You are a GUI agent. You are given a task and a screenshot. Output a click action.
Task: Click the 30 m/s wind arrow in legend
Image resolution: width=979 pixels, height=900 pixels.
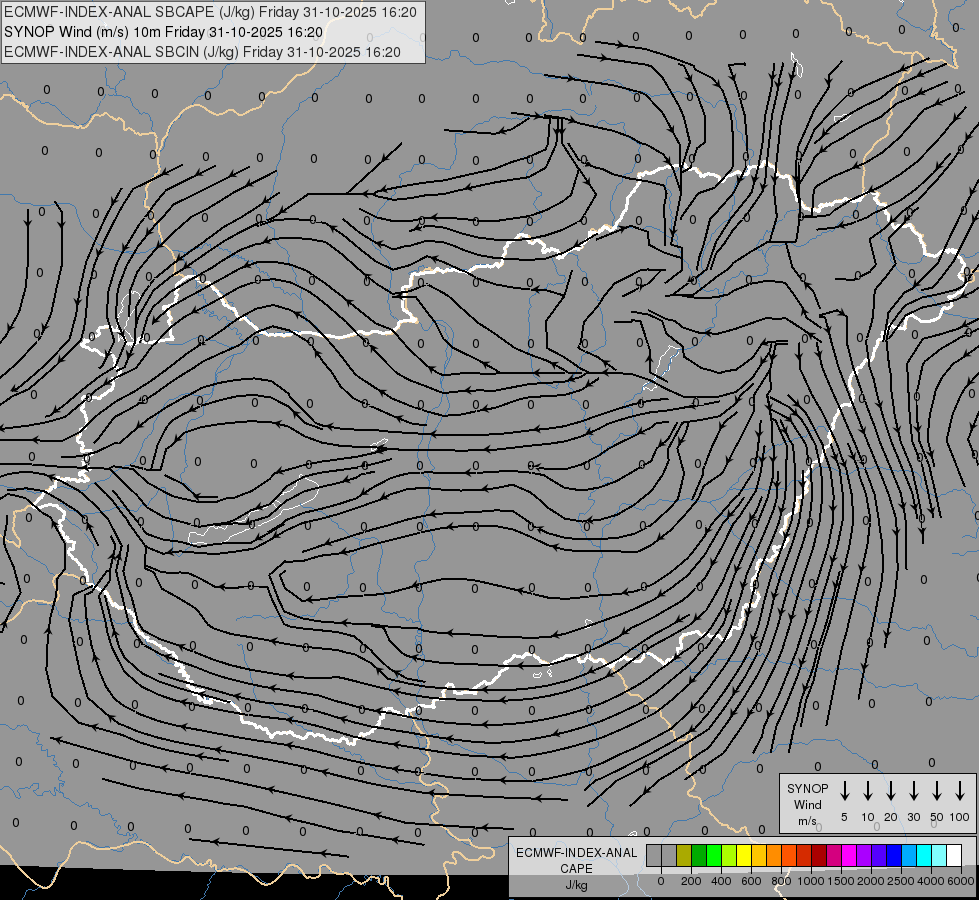[x=913, y=791]
